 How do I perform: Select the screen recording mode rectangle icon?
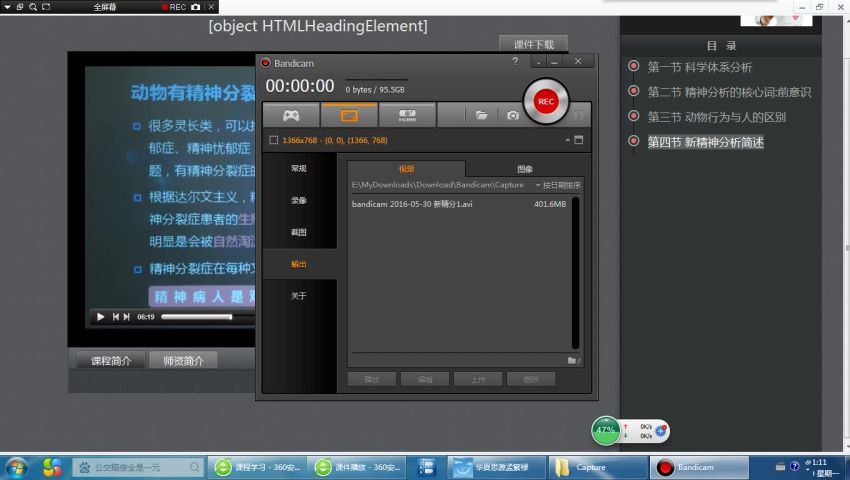[x=349, y=115]
